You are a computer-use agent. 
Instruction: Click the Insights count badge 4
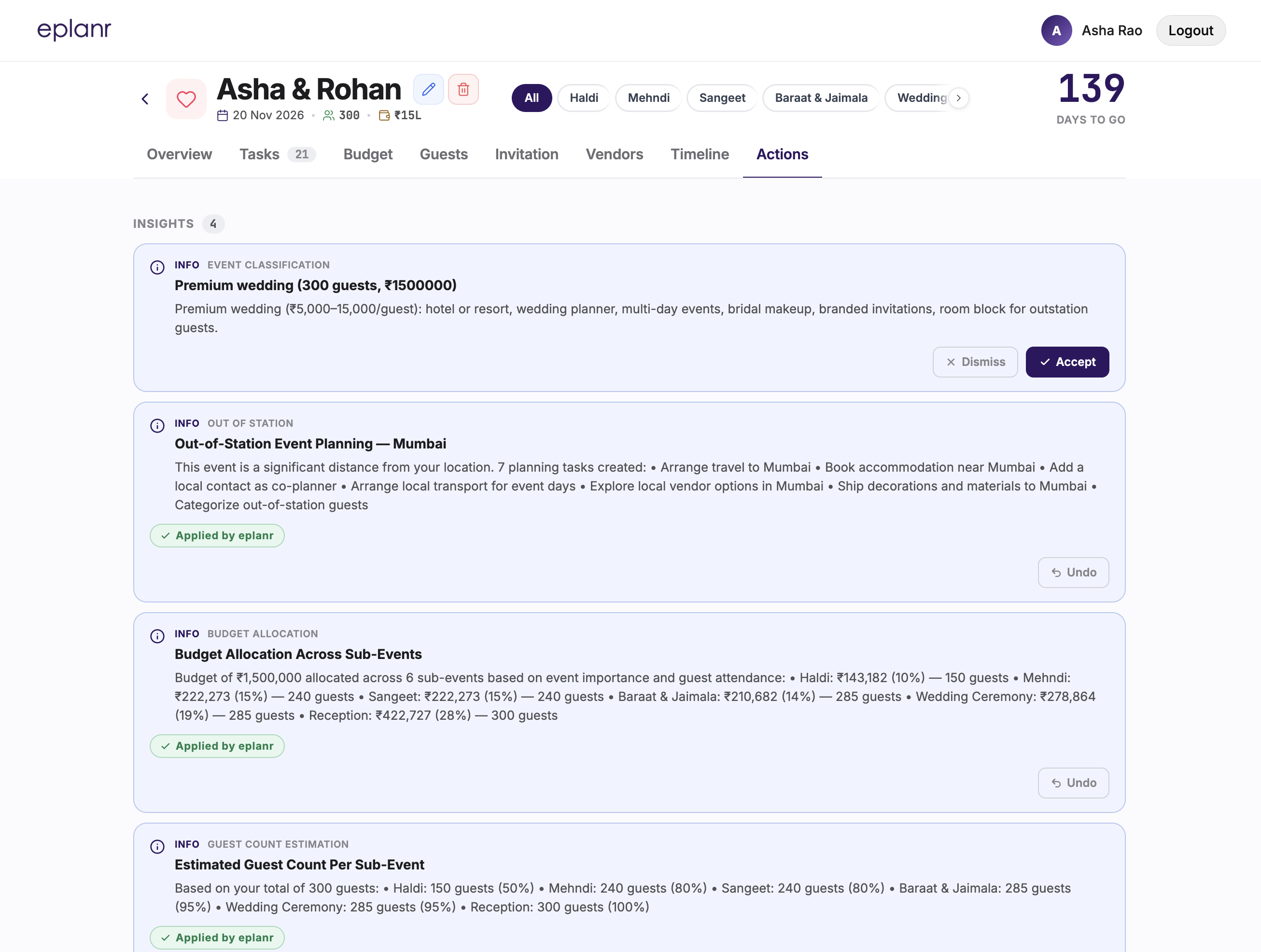click(213, 224)
